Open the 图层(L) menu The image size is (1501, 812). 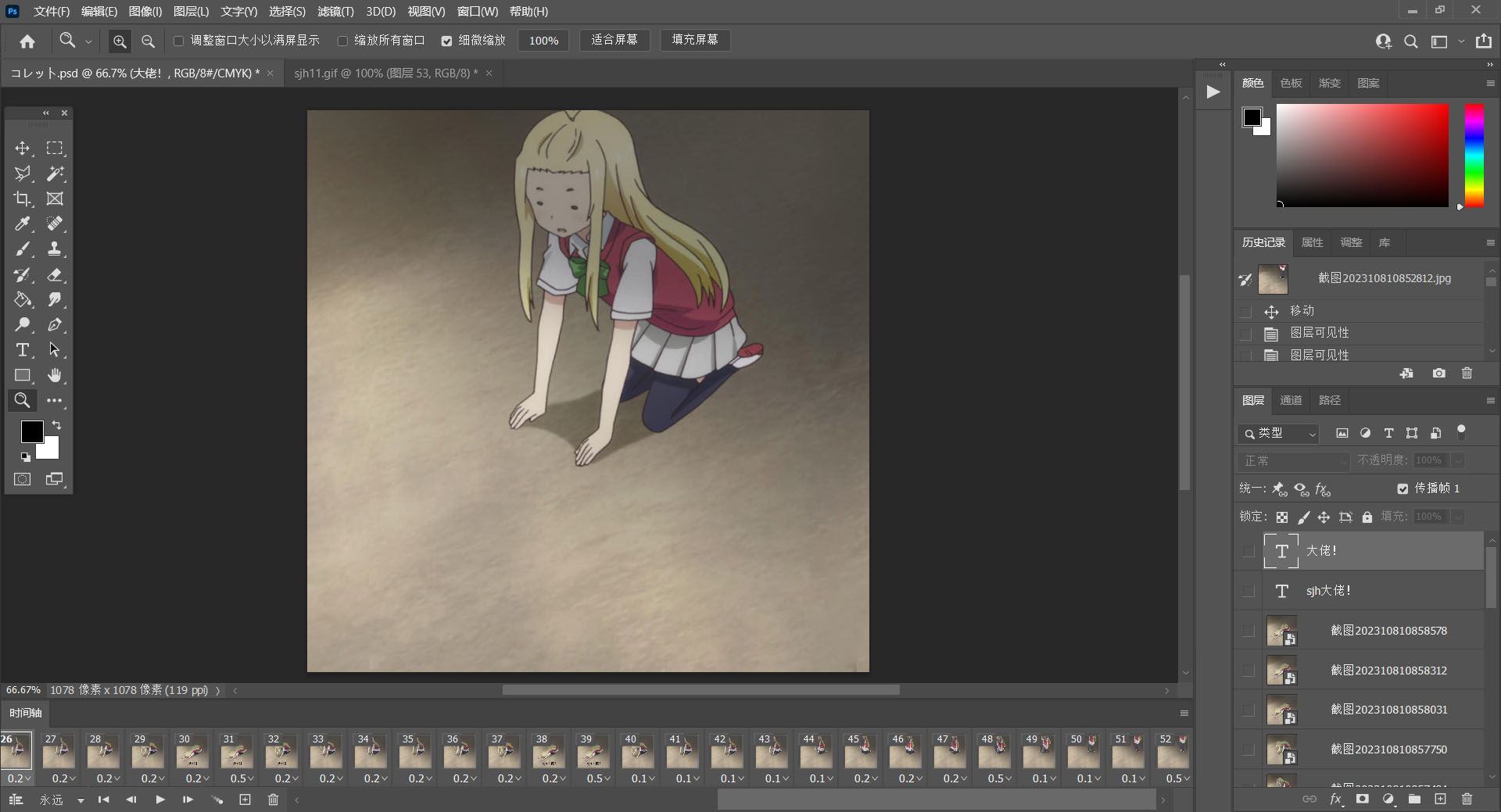point(191,12)
